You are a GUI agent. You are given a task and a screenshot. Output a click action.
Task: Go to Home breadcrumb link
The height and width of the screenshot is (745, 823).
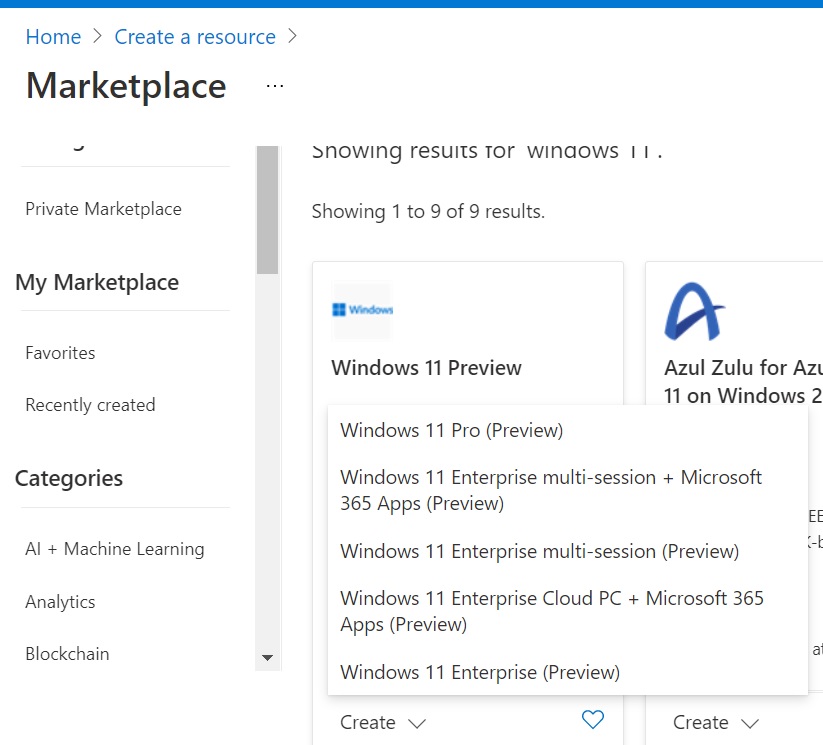54,37
